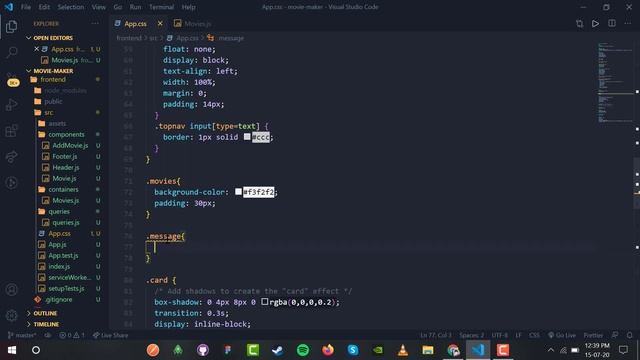Open setupTests.js in the file tree
Image resolution: width=640 pixels, height=360 pixels.
click(x=66, y=289)
